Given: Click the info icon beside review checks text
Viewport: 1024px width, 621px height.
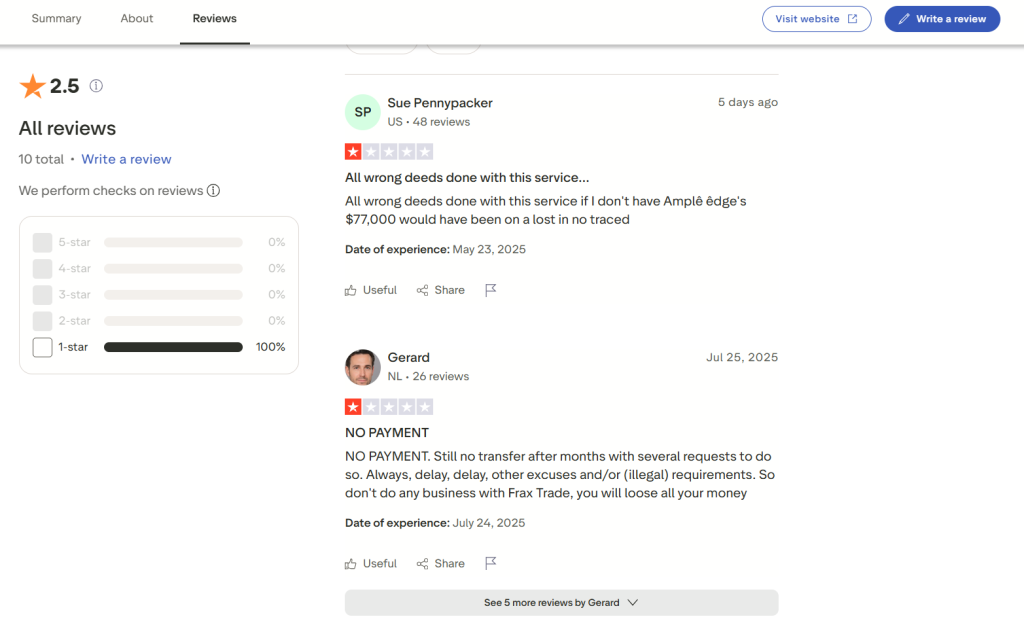Looking at the screenshot, I should (213, 191).
